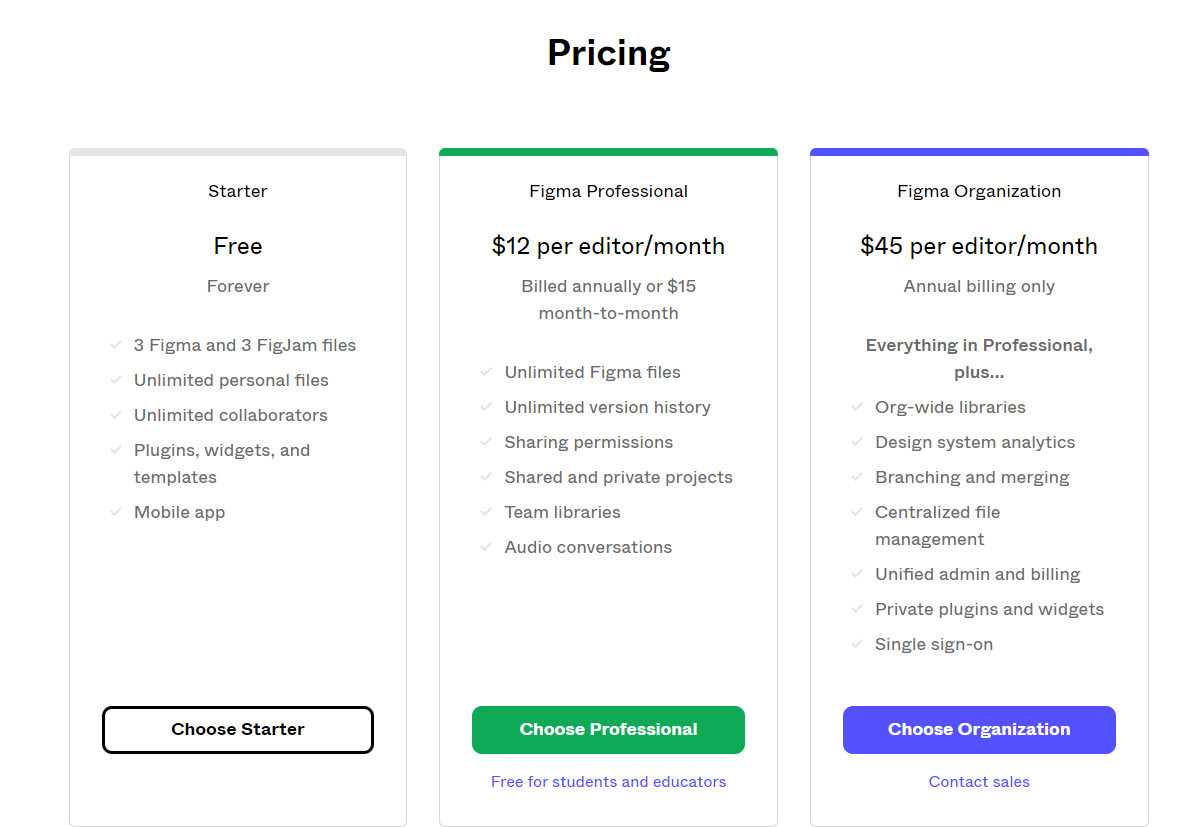Viewport: 1204px width, 827px height.
Task: Select the Figma Organization plan title
Action: [979, 191]
